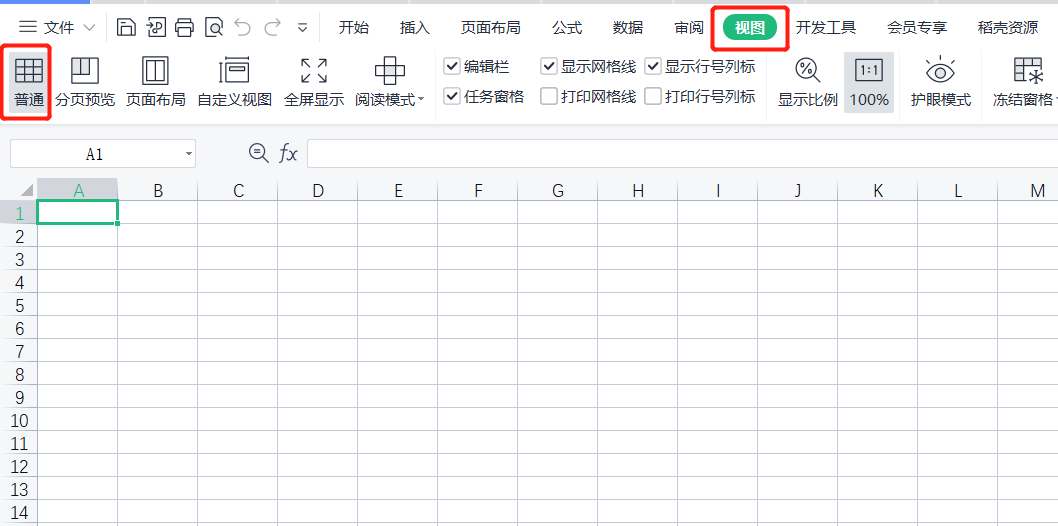Select row 2 header
The image size is (1058, 526).
click(19, 237)
